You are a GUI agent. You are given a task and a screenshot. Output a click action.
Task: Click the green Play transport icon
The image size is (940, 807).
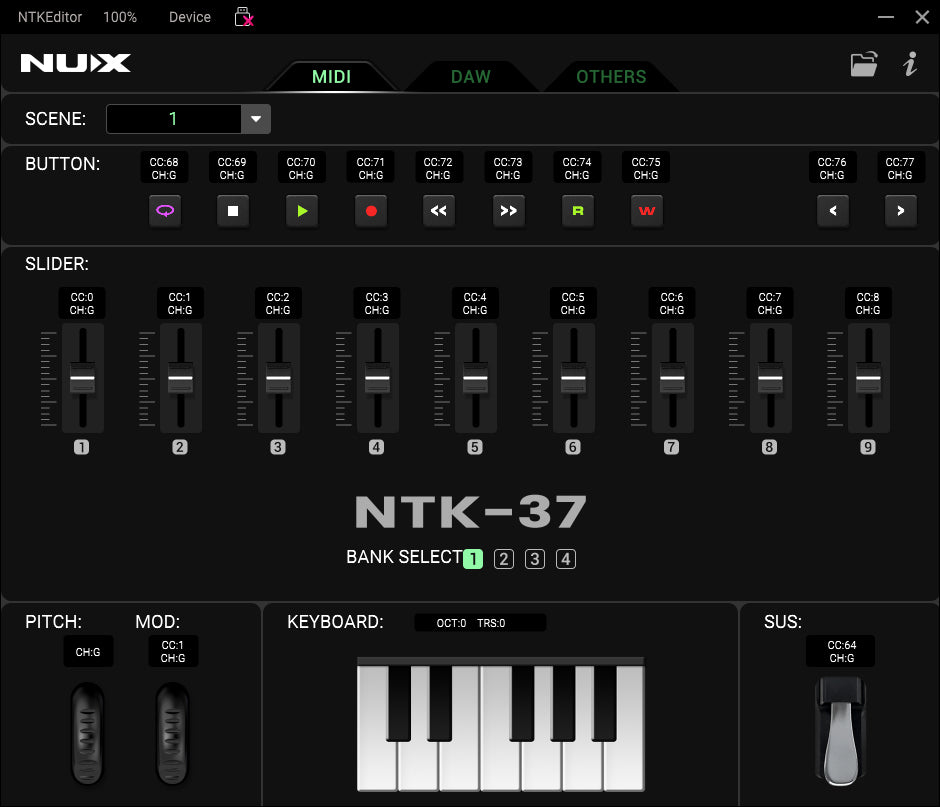[x=302, y=210]
